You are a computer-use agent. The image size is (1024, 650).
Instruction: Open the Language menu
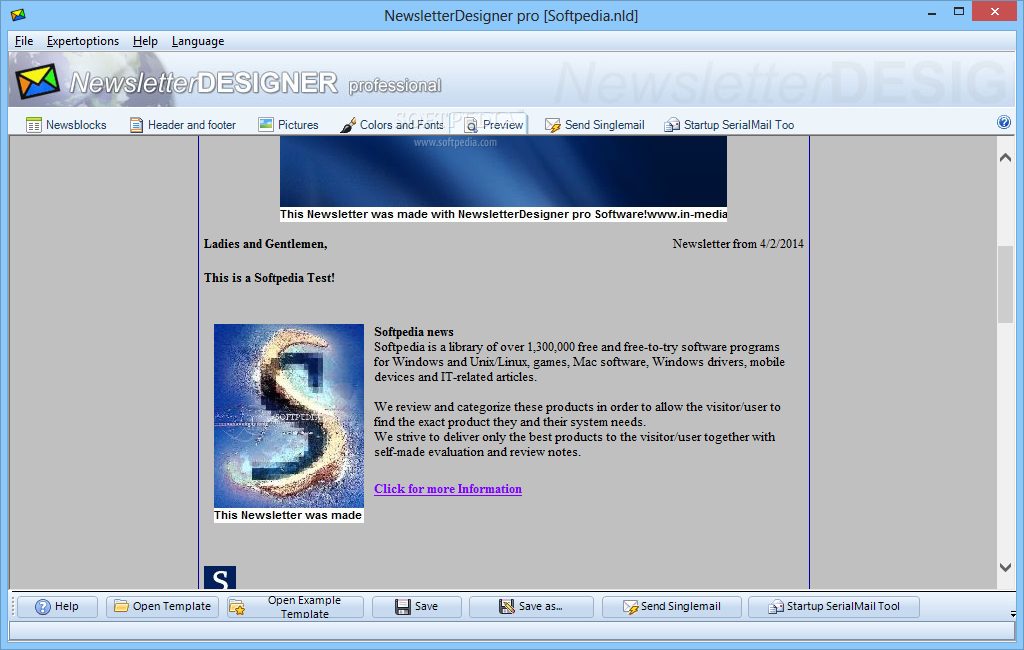(x=198, y=41)
